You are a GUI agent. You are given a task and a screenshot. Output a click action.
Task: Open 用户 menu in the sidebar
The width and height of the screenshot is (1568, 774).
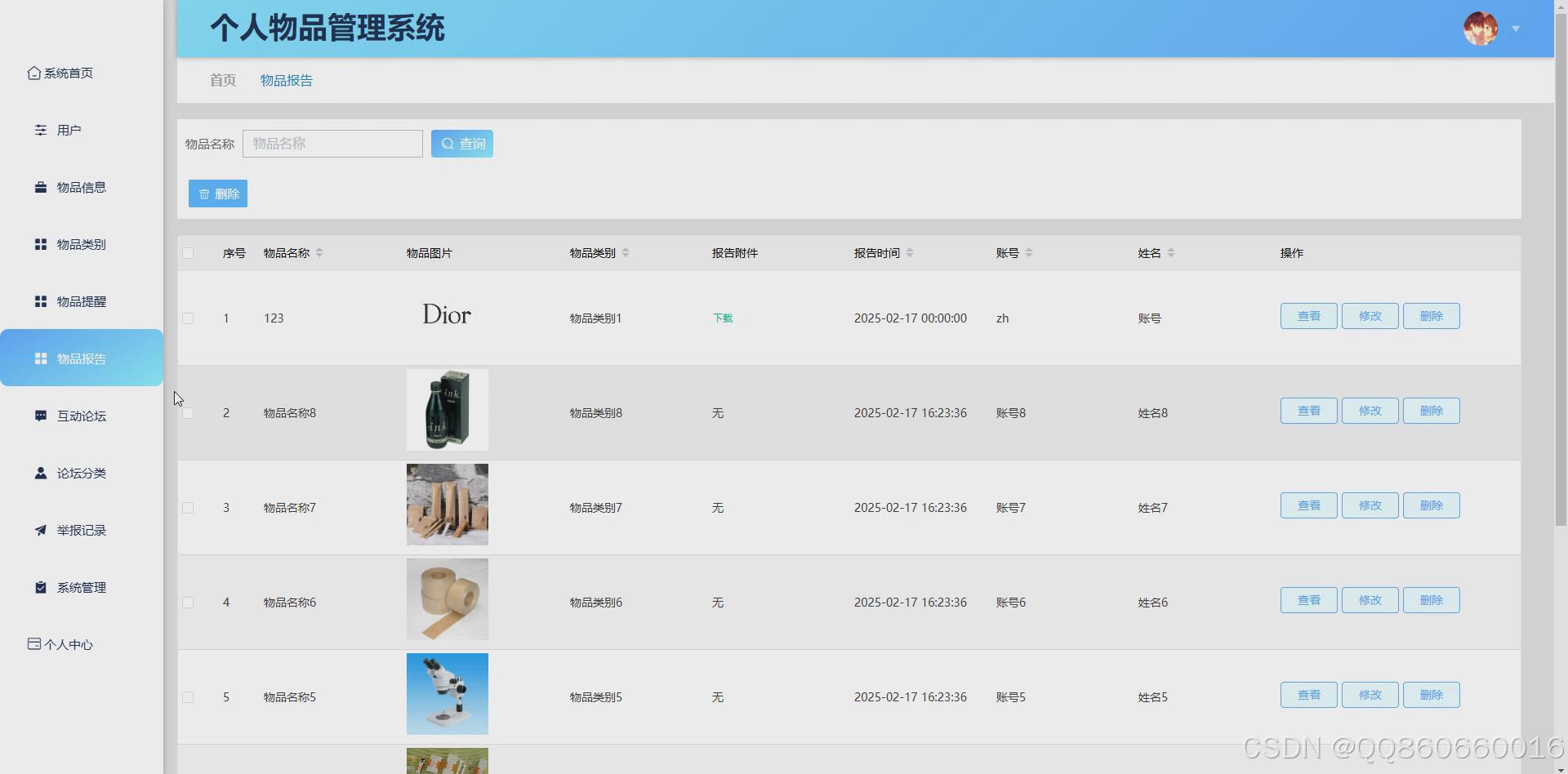tap(69, 130)
